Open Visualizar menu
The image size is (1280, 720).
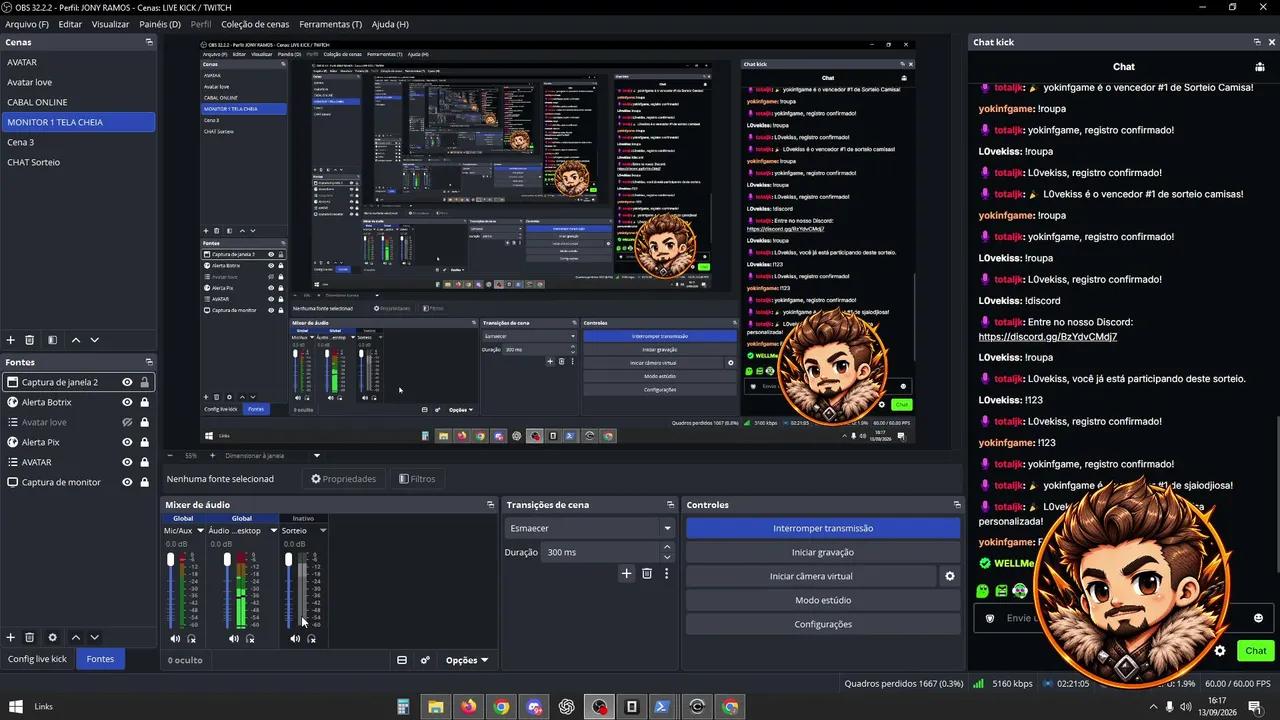tap(110, 24)
